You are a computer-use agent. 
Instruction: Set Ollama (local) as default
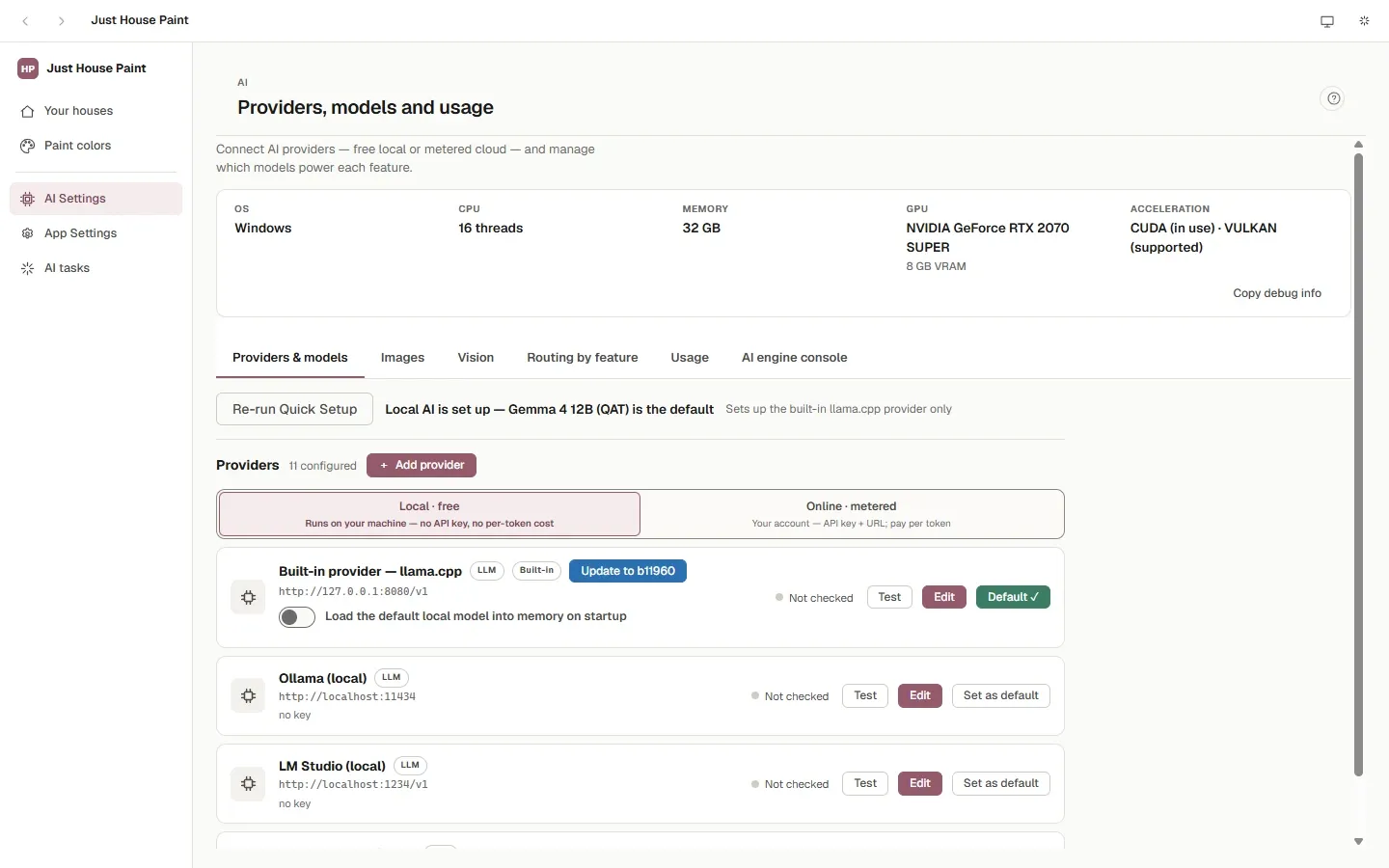(1001, 695)
